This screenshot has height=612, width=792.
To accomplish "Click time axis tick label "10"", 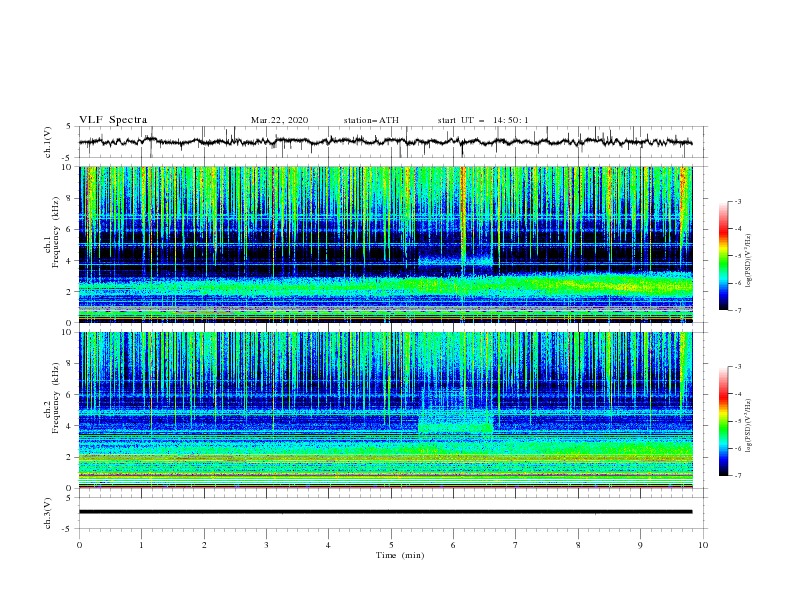I will (x=703, y=545).
